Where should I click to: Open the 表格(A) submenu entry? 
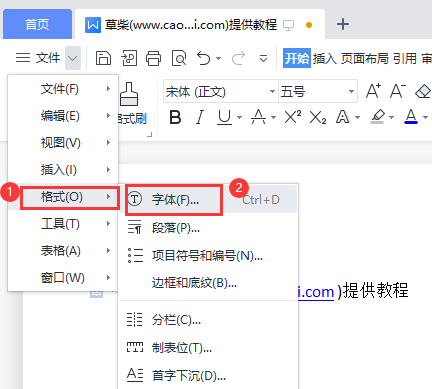pos(63,251)
